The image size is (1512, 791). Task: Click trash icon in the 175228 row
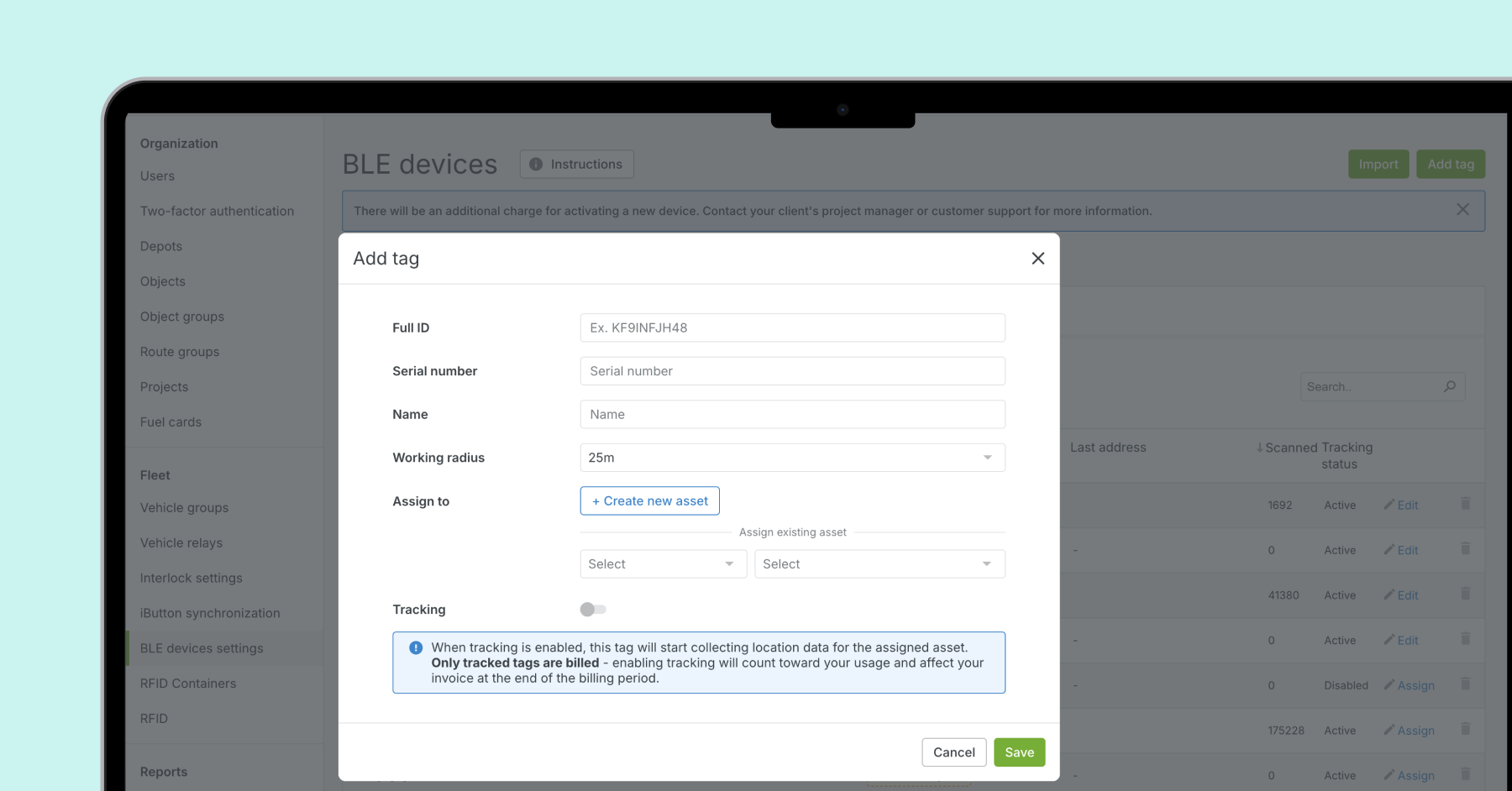[1466, 730]
